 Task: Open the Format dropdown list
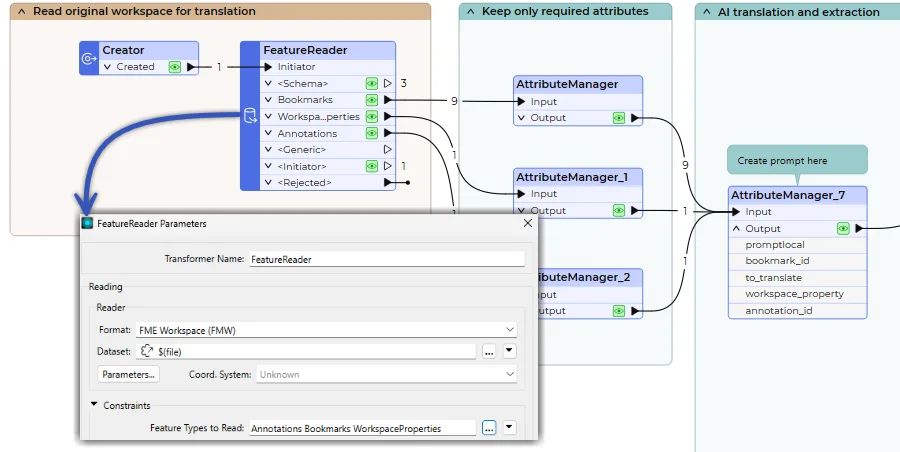[510, 329]
